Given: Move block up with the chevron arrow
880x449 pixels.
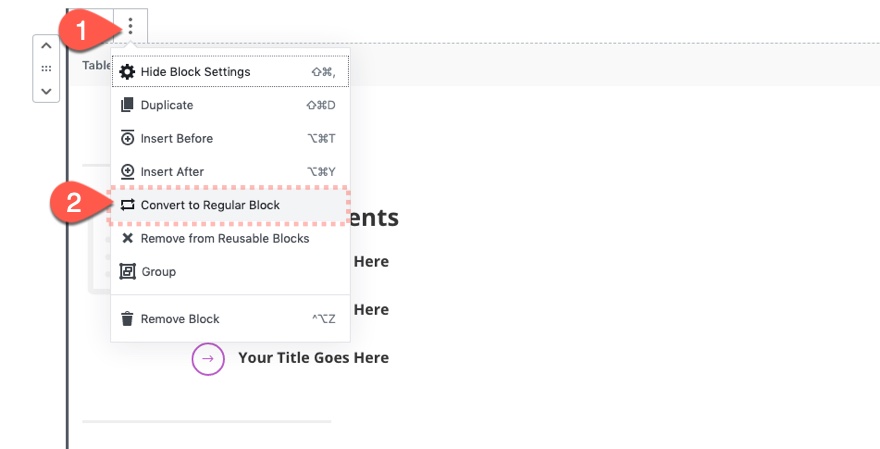Looking at the screenshot, I should [47, 46].
